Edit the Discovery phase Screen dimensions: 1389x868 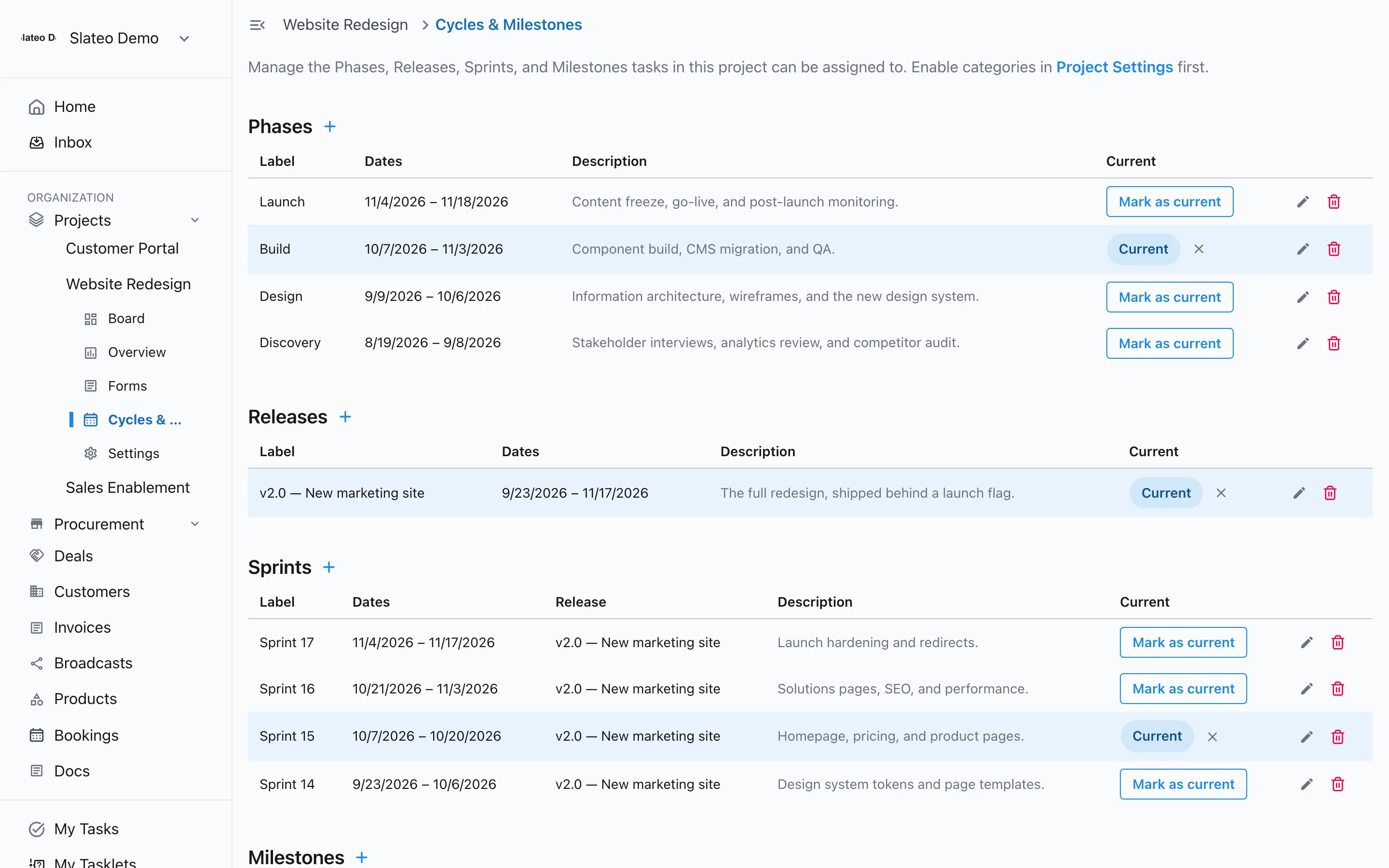tap(1303, 343)
